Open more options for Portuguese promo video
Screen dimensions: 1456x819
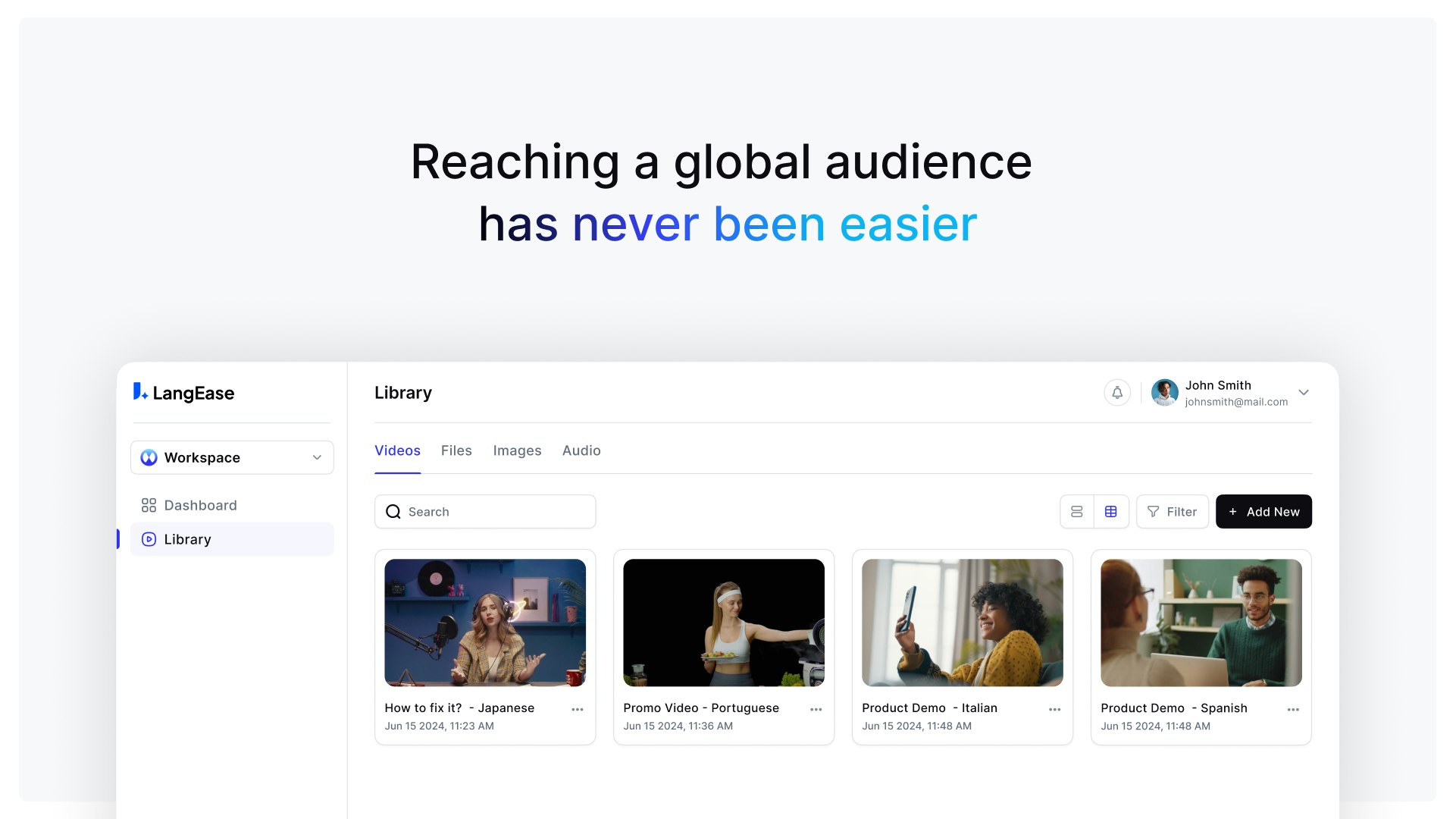click(816, 710)
